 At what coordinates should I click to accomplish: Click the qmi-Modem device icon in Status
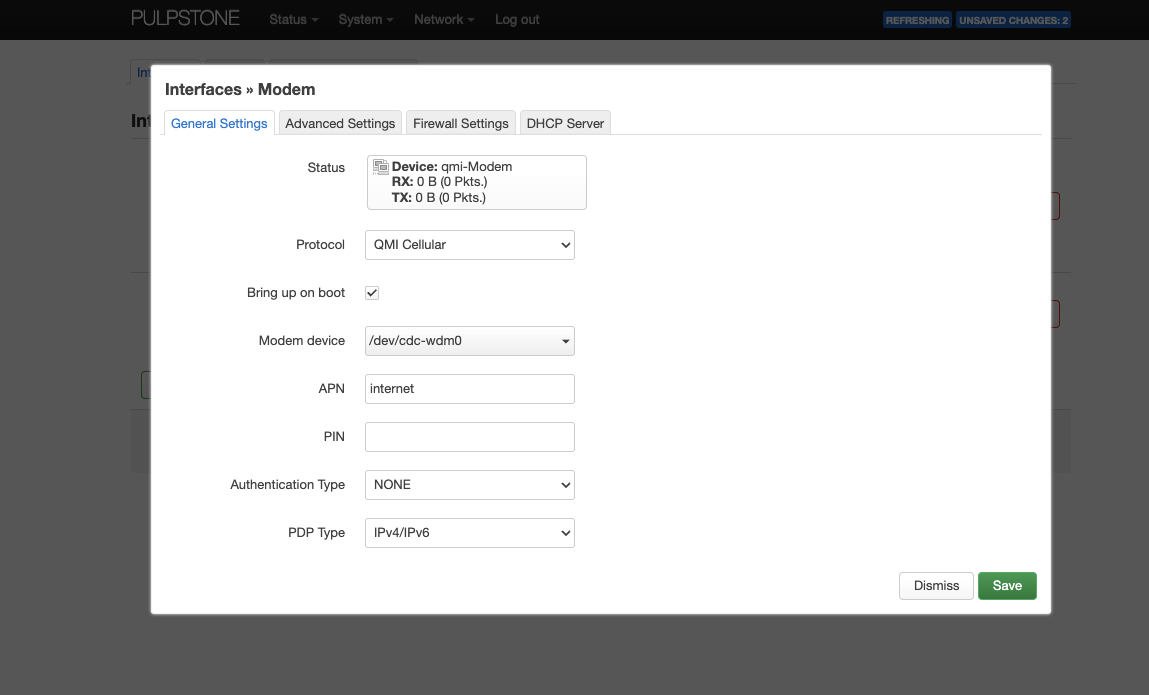(380, 167)
